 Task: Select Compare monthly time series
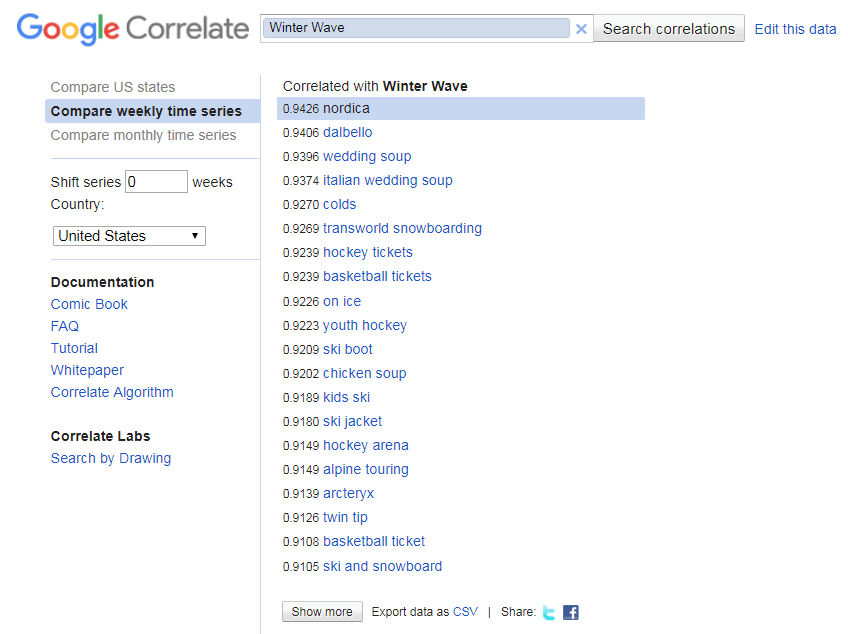143,135
